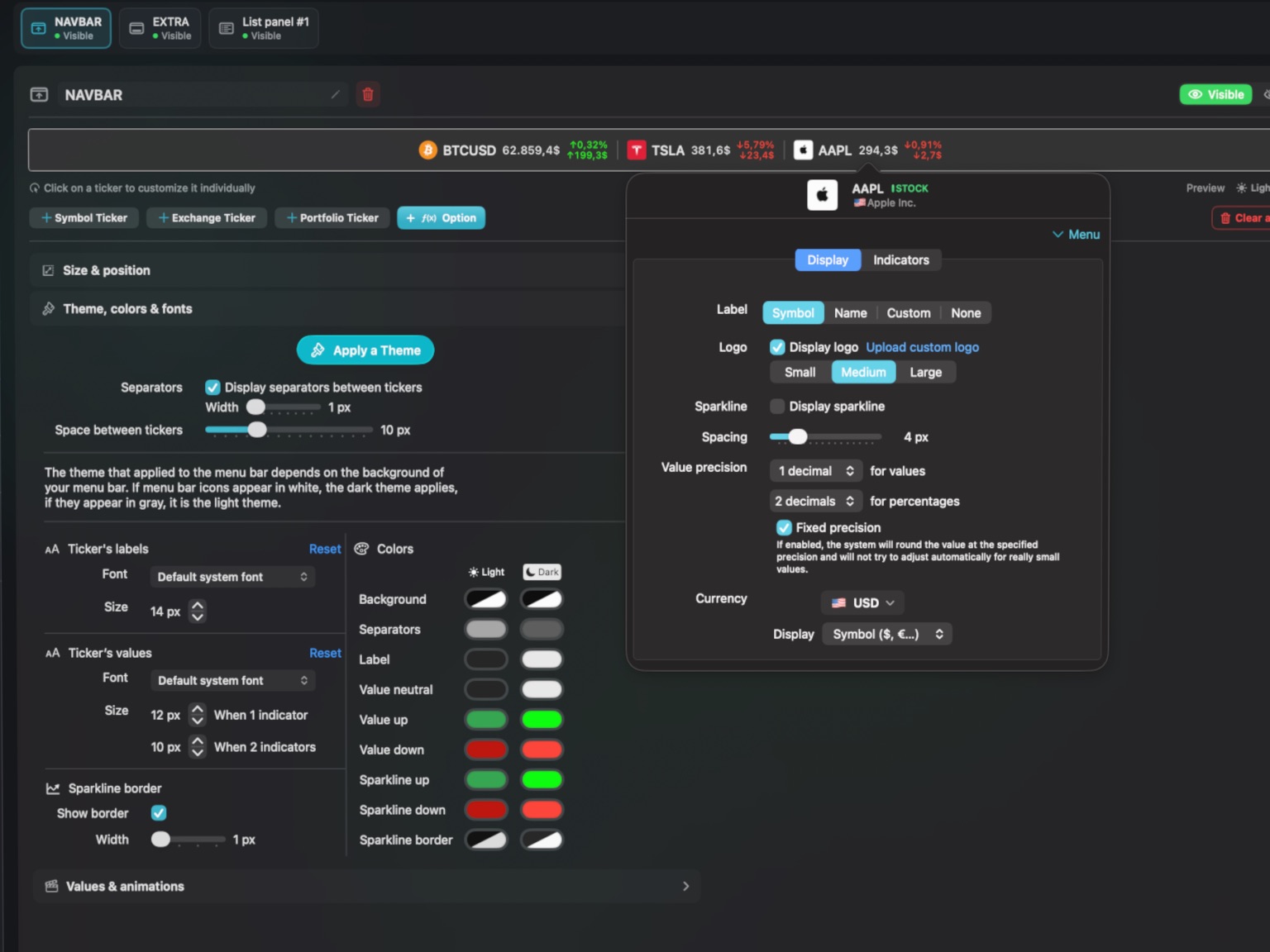Image resolution: width=1270 pixels, height=952 pixels.
Task: Open the popover Menu chevron
Action: [1076, 235]
